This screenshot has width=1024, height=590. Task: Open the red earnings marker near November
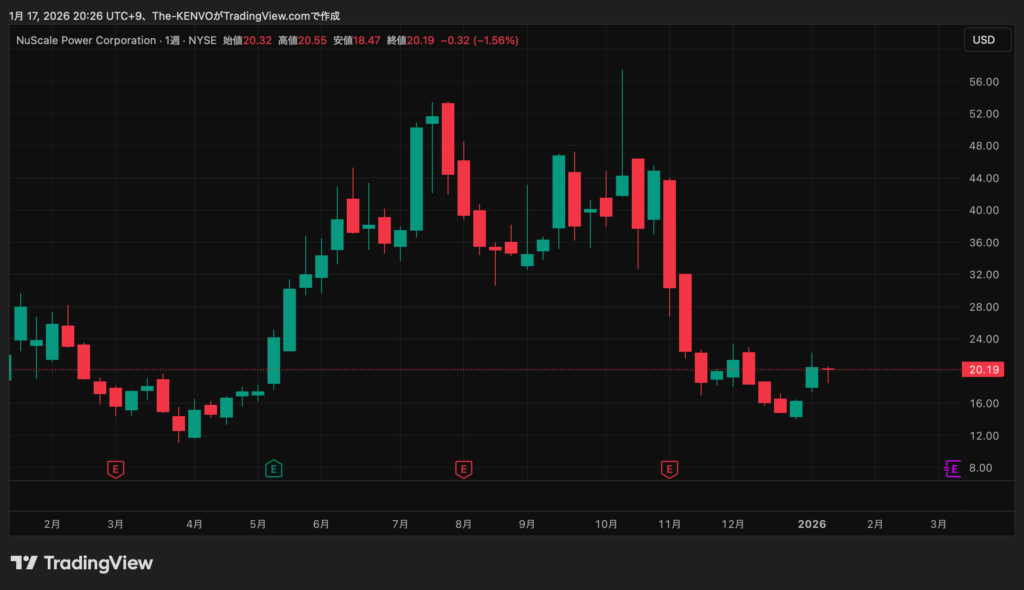(669, 468)
